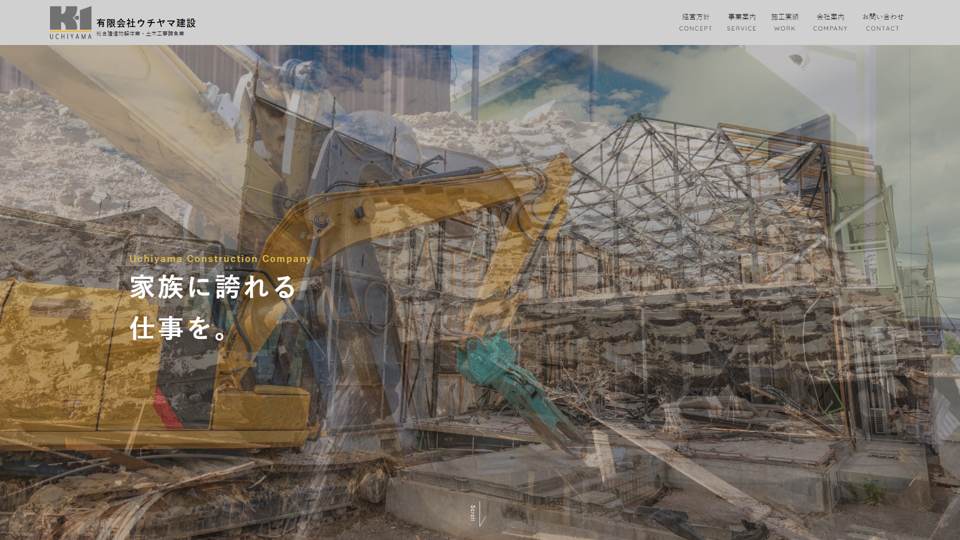
Task: Go to the CONCEPT page
Action: point(695,29)
